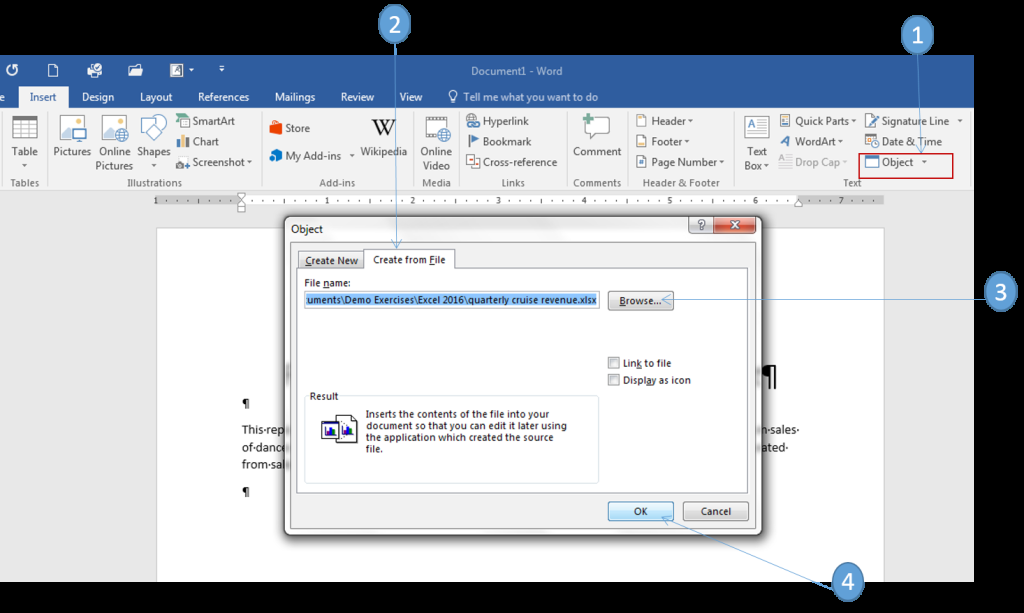Select the quarterly cruise revenue file name field

click(451, 300)
